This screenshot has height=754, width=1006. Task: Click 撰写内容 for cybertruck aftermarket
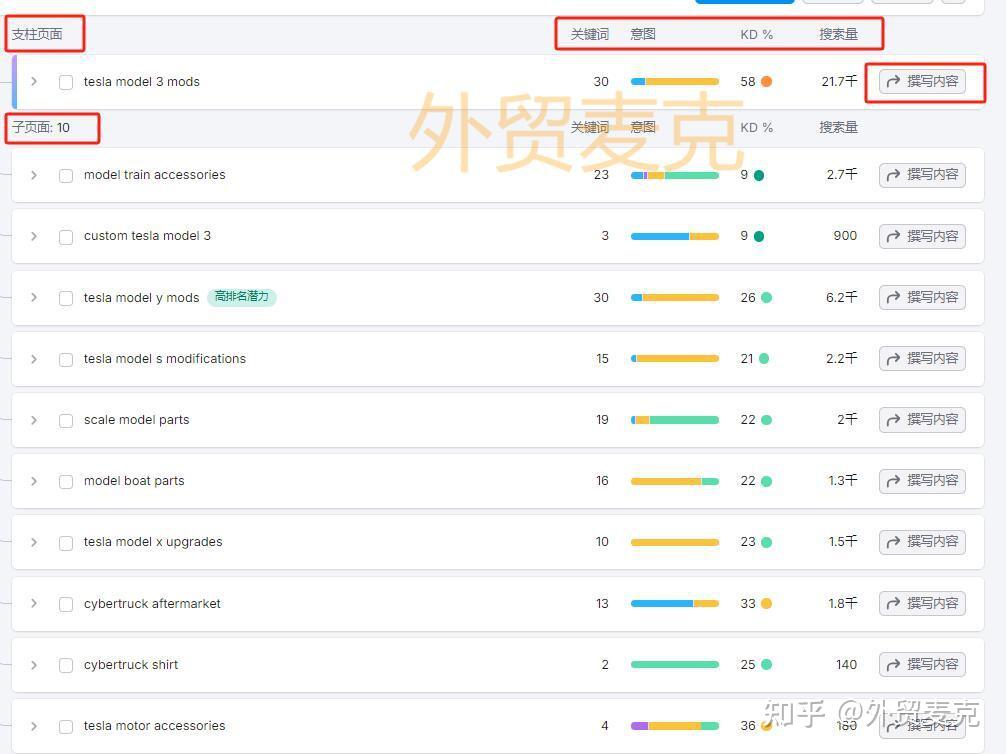(x=922, y=603)
